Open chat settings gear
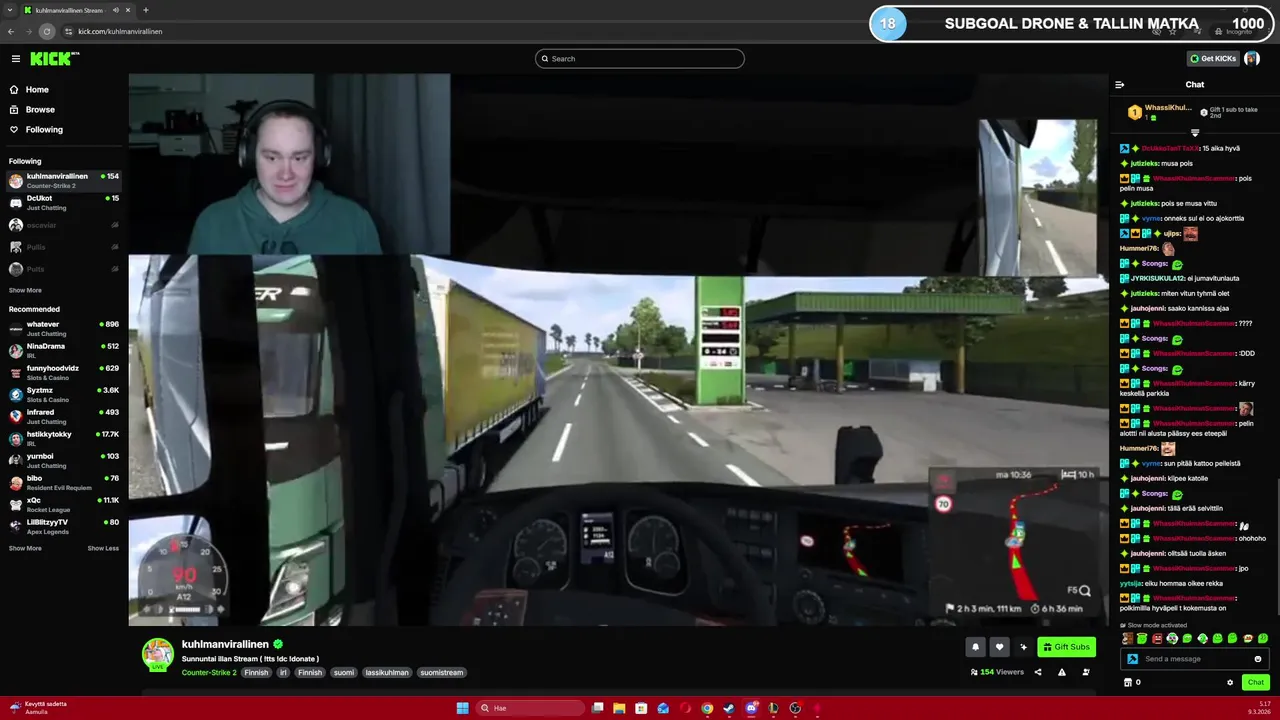The height and width of the screenshot is (720, 1280). click(x=1230, y=683)
